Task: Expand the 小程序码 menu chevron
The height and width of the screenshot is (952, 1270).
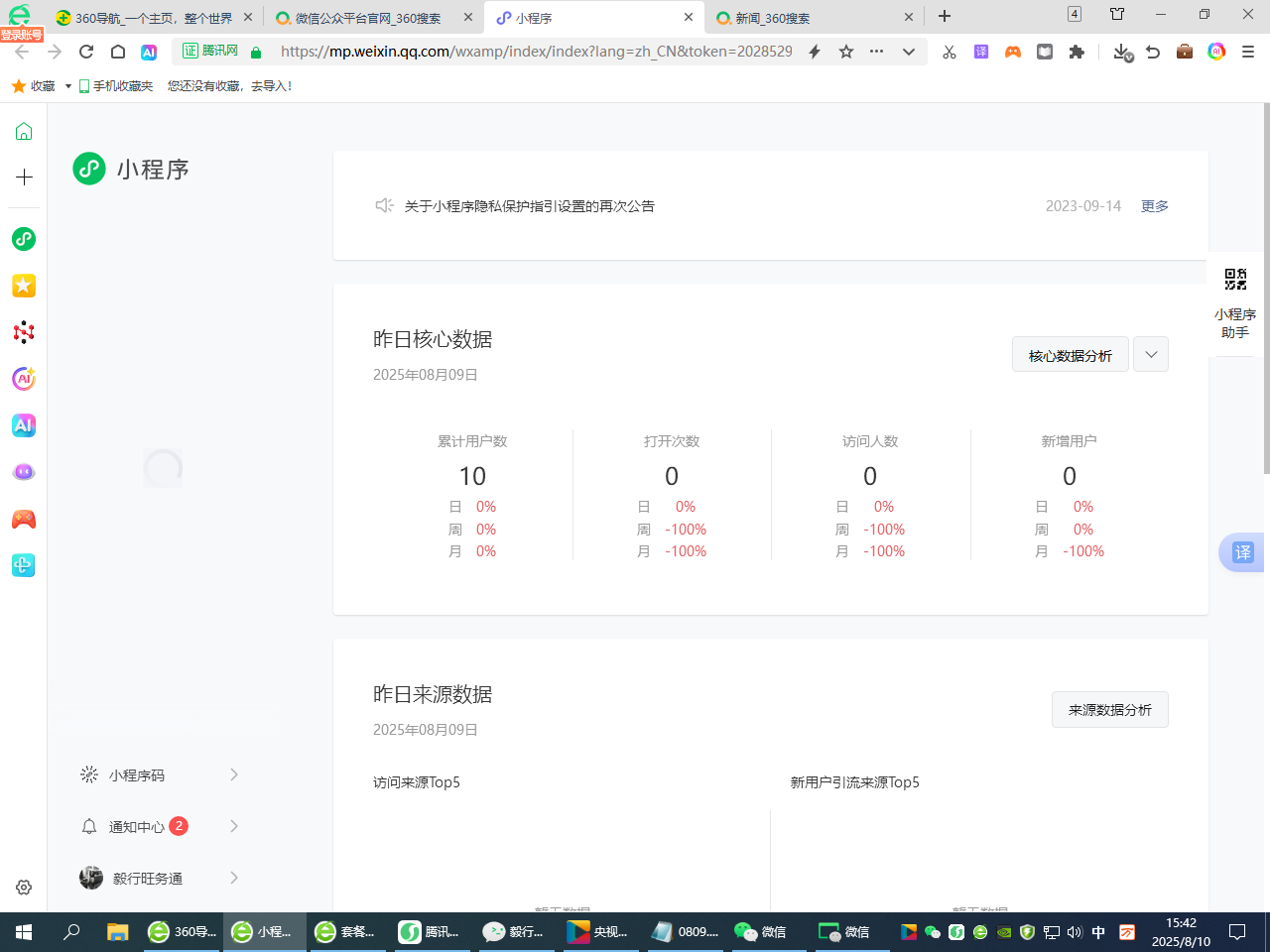Action: 234,774
